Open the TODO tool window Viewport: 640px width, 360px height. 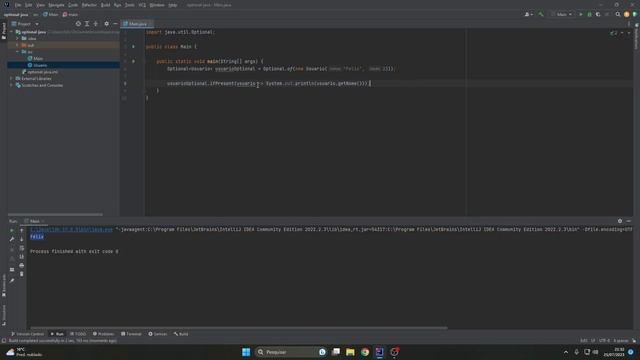(78, 334)
